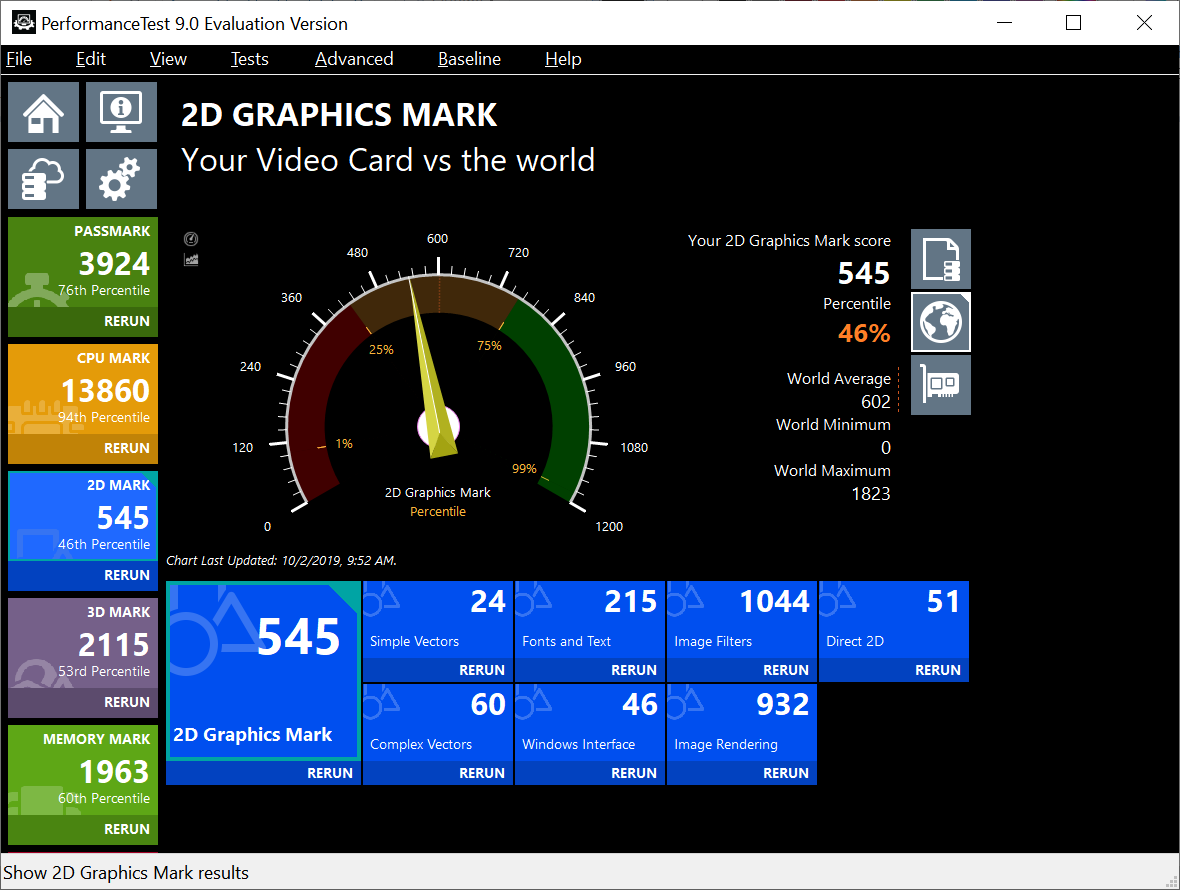The width and height of the screenshot is (1180, 890).
Task: Click the Chart Last Updated text
Action: (x=281, y=560)
